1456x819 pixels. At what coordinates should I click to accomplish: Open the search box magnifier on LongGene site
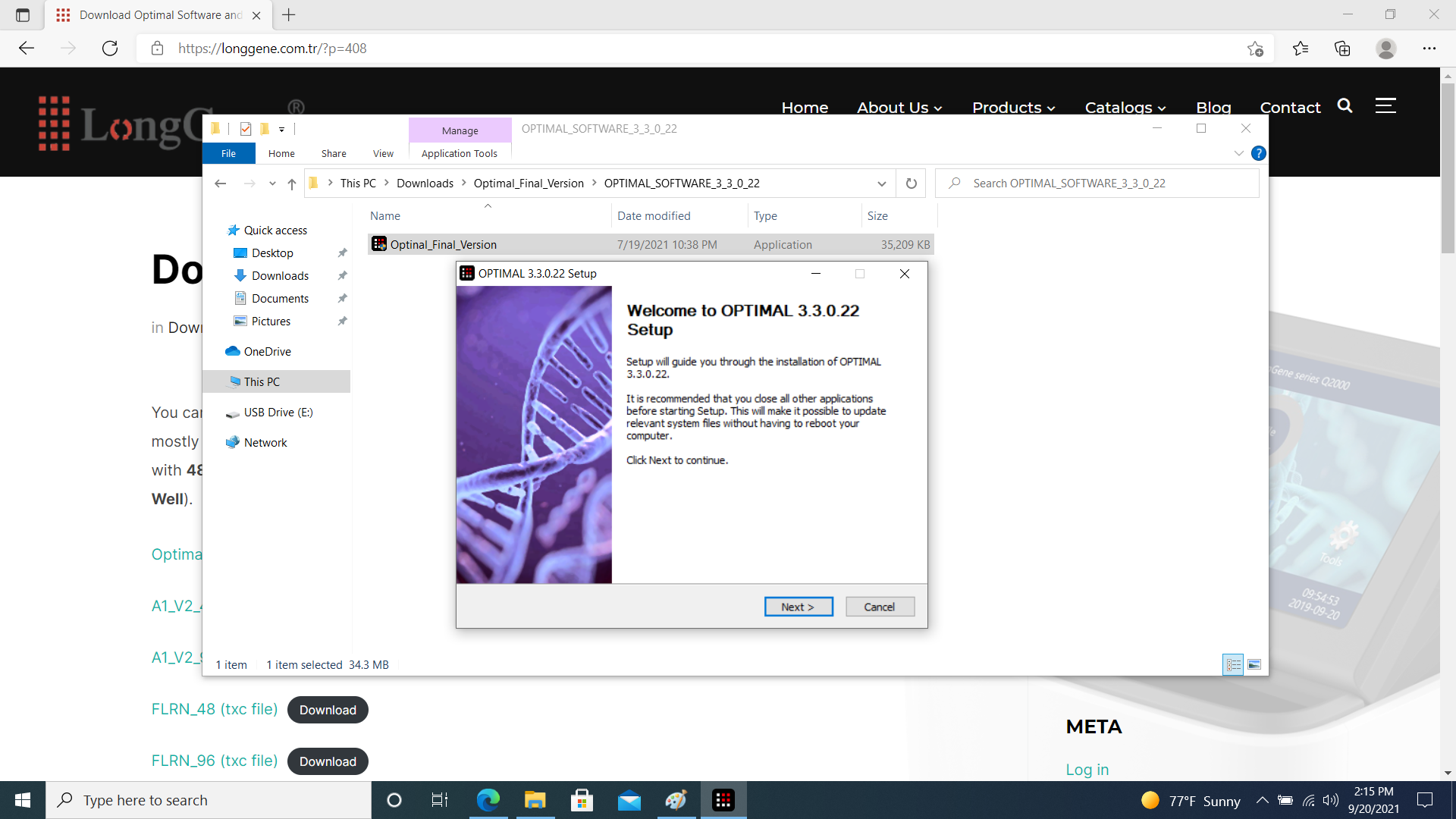1345,107
